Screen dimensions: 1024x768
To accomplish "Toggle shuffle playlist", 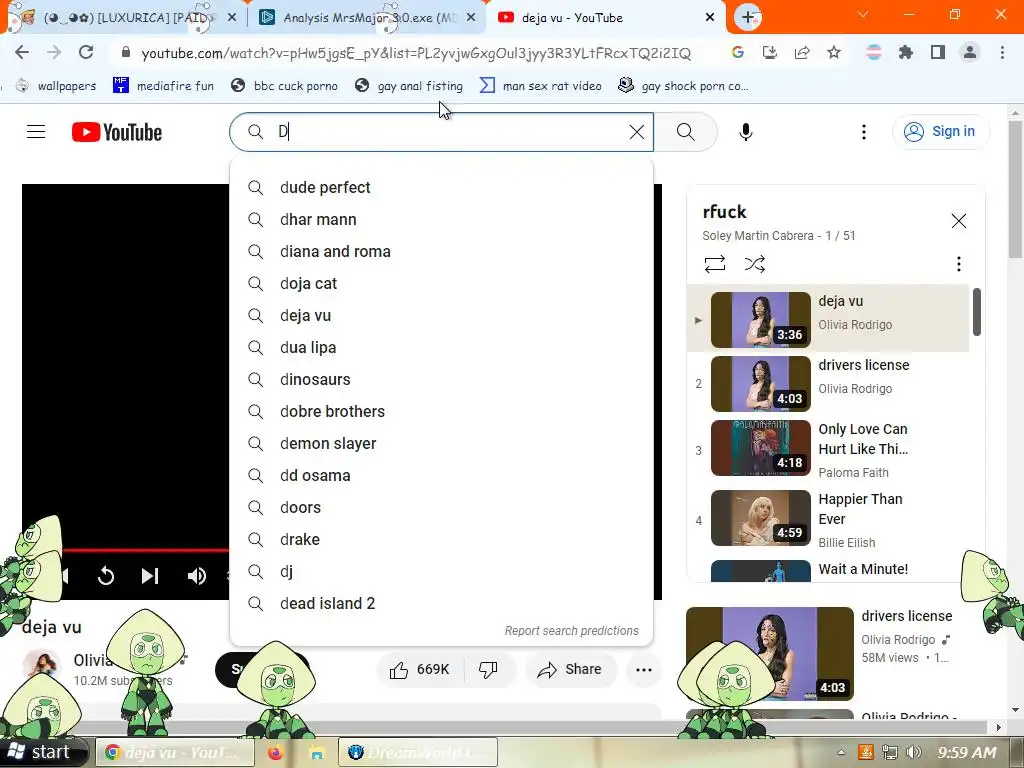I will tap(754, 264).
